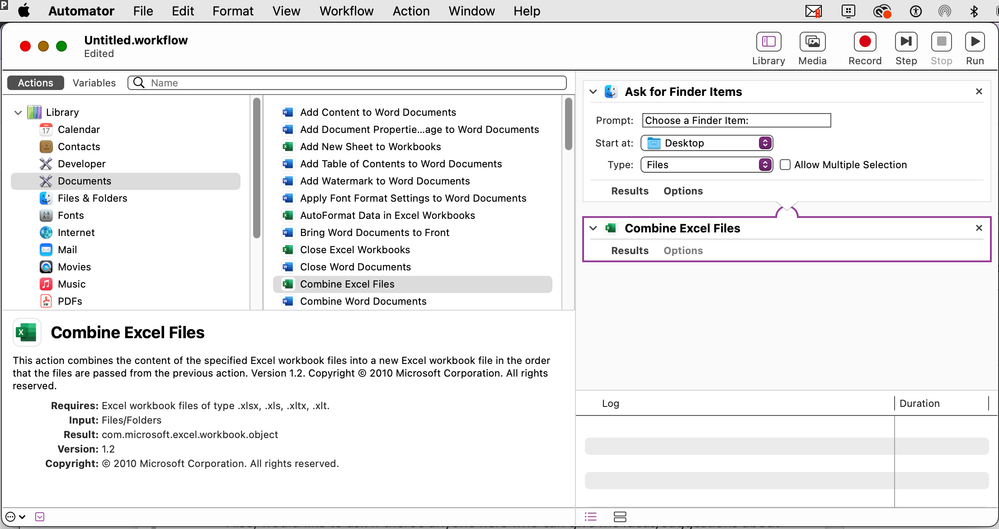The height and width of the screenshot is (529, 999).
Task: Start recording with the Record button
Action: coord(865,48)
